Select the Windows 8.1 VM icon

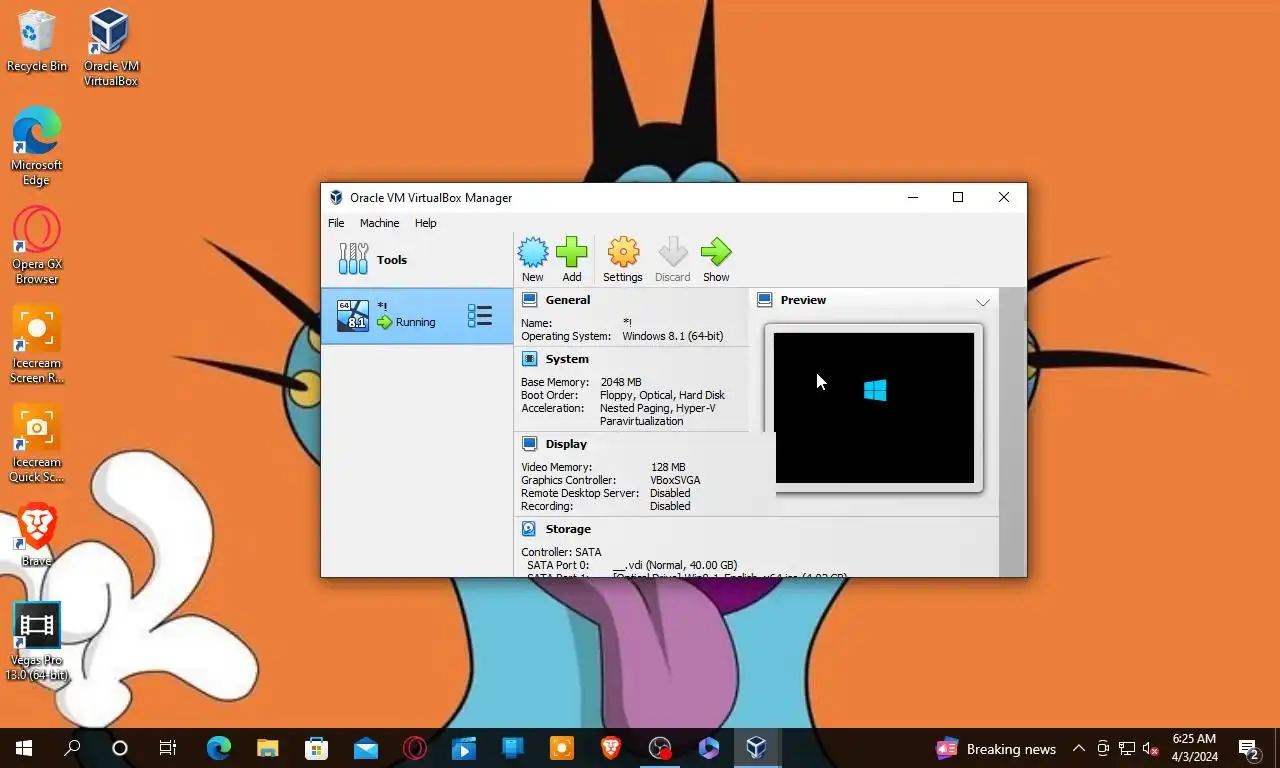tap(352, 316)
